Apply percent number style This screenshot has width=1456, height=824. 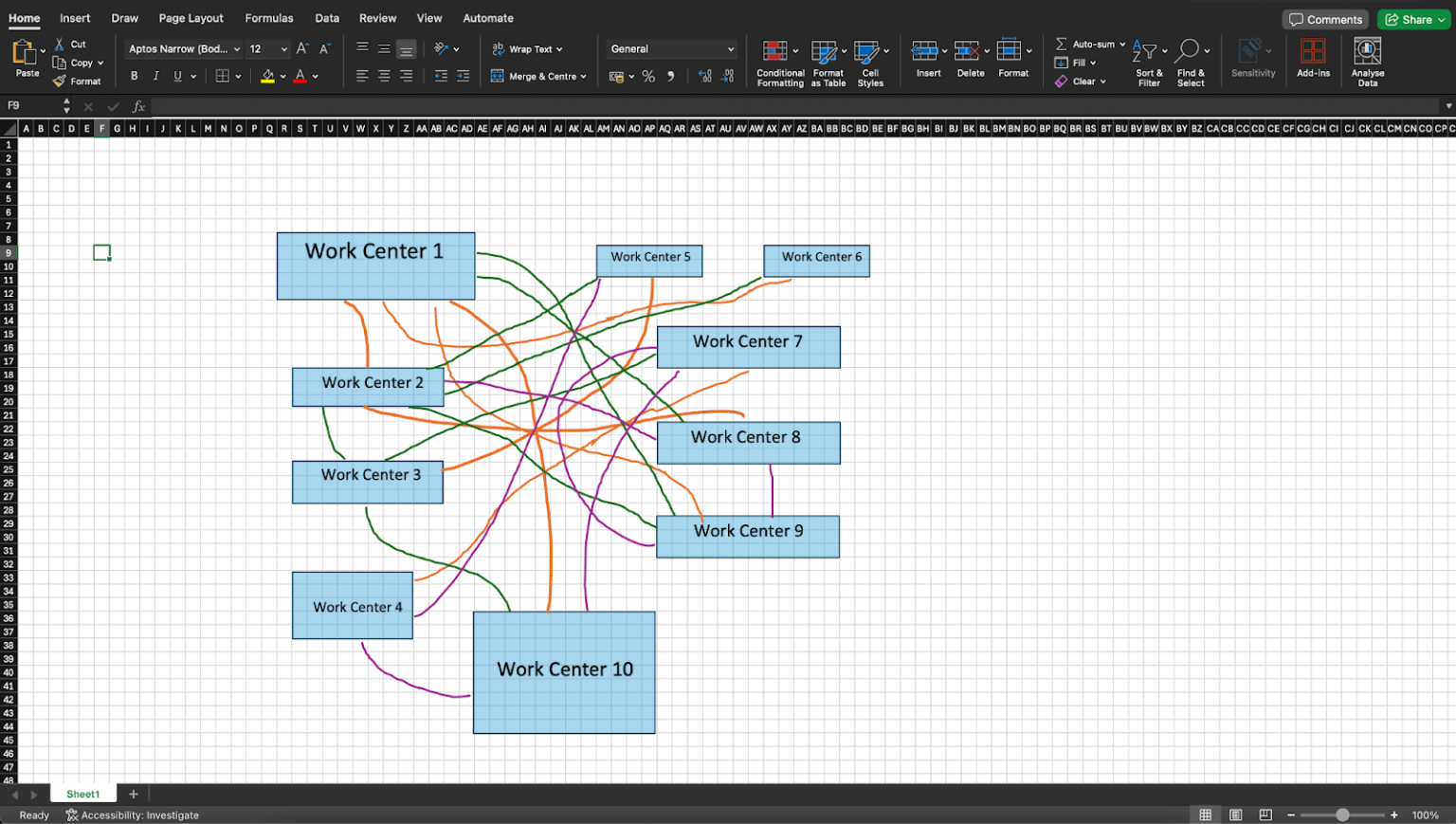[648, 76]
